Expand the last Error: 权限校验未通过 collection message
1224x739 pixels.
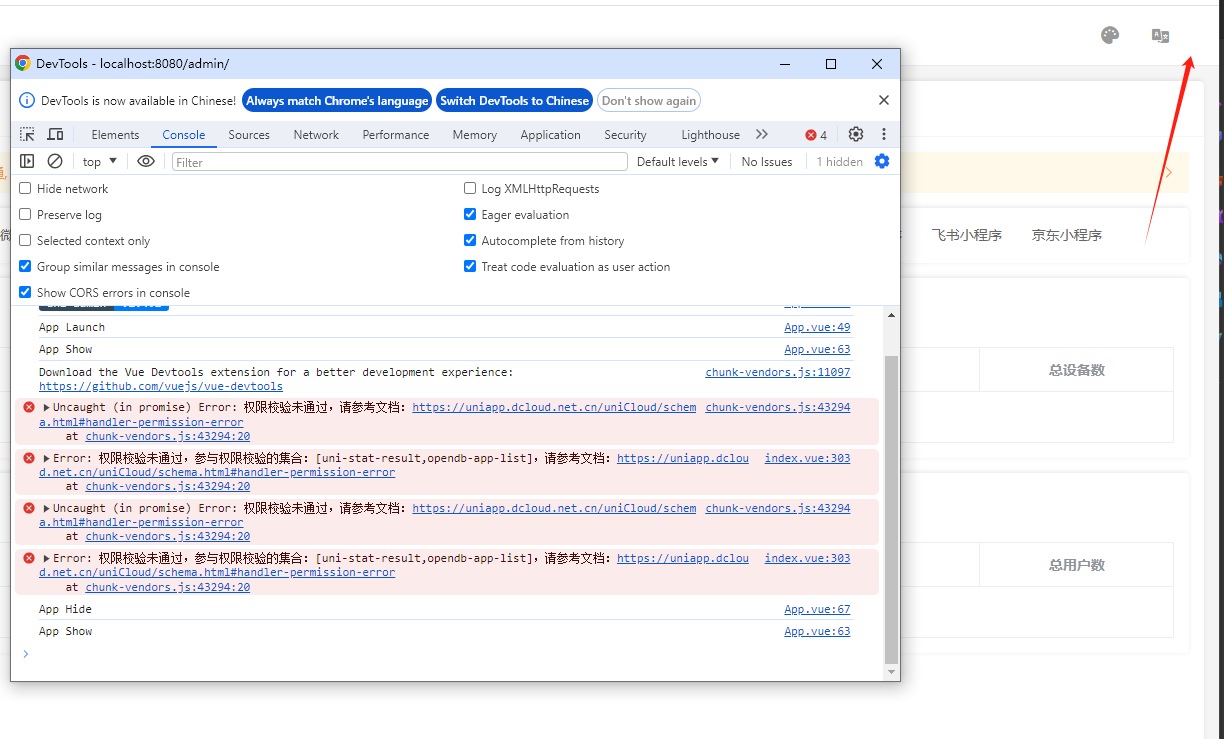(46, 558)
